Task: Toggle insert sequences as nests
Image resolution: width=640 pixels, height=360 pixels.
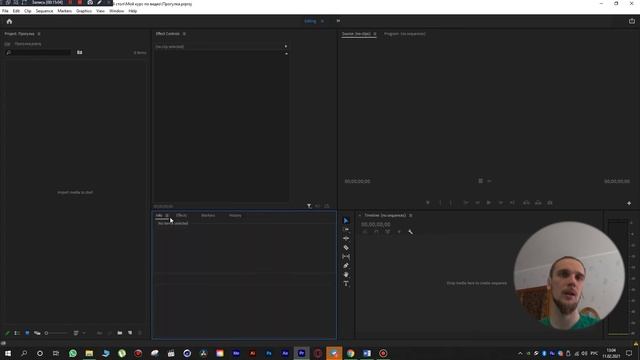Action: click(364, 232)
